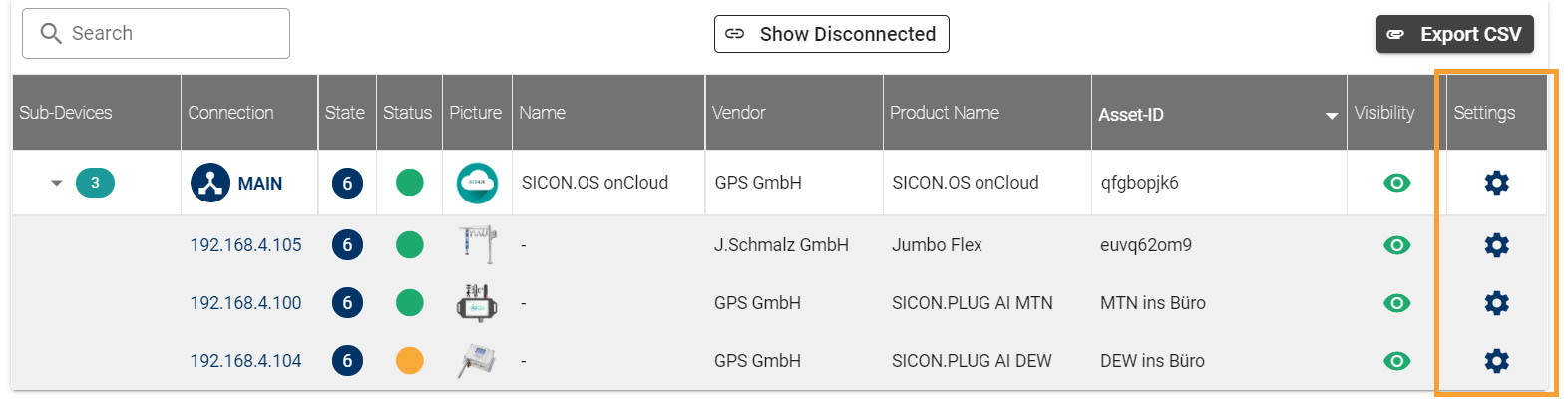Click the MAIN connection network icon
This screenshot has height=401, width=1568.
point(209,183)
